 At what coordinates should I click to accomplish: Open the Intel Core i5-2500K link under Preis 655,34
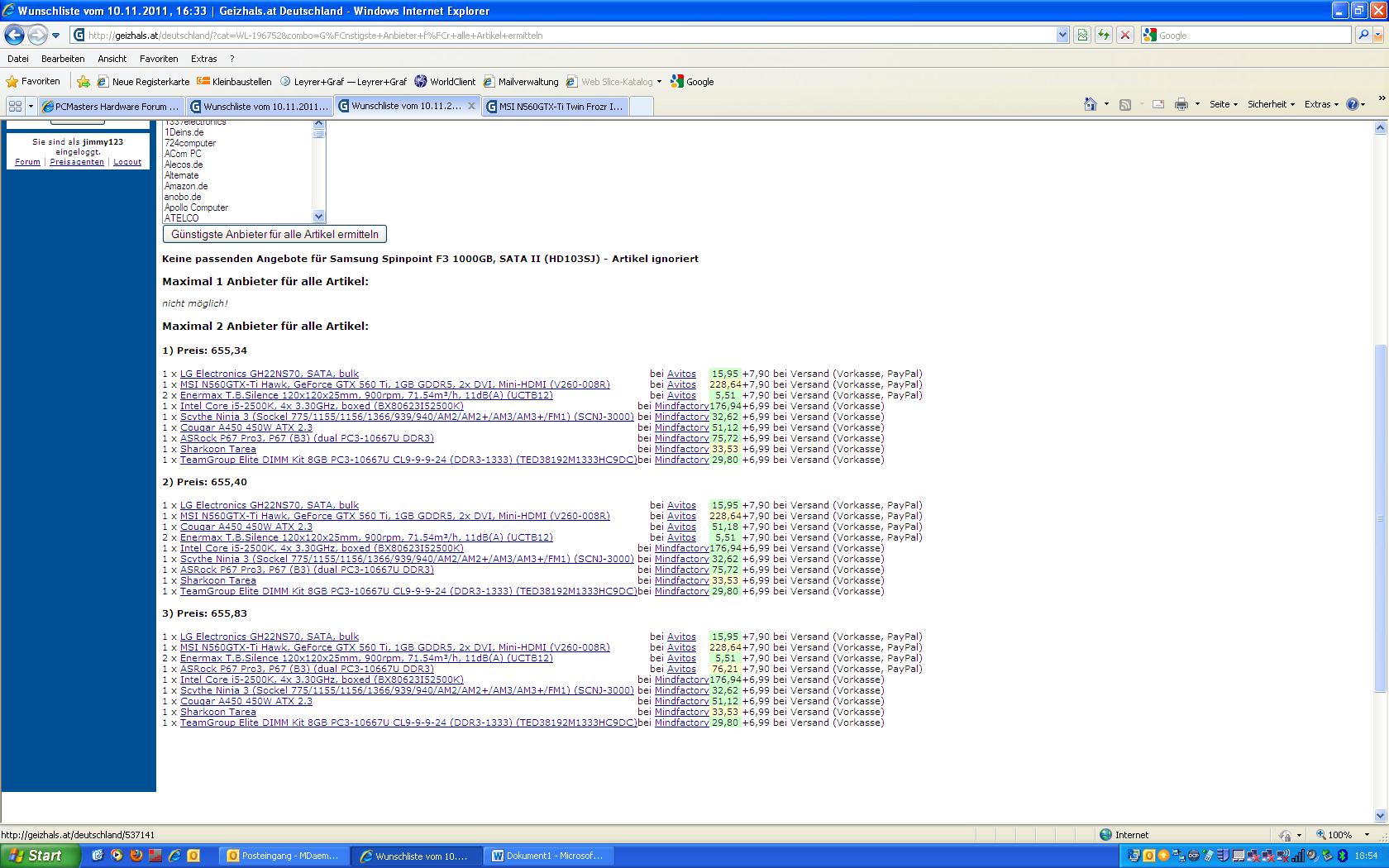click(322, 406)
